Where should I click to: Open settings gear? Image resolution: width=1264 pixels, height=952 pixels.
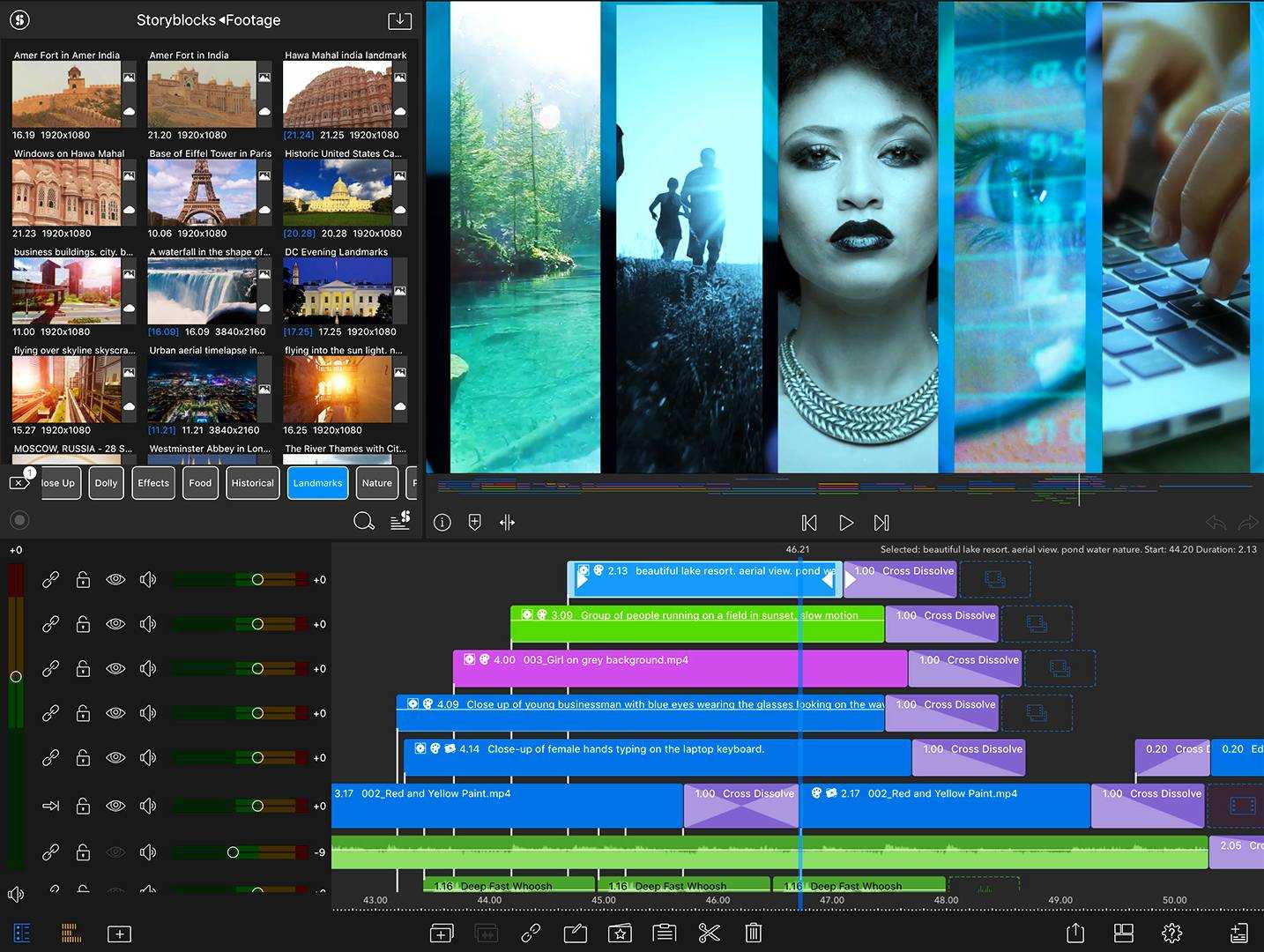[1171, 933]
